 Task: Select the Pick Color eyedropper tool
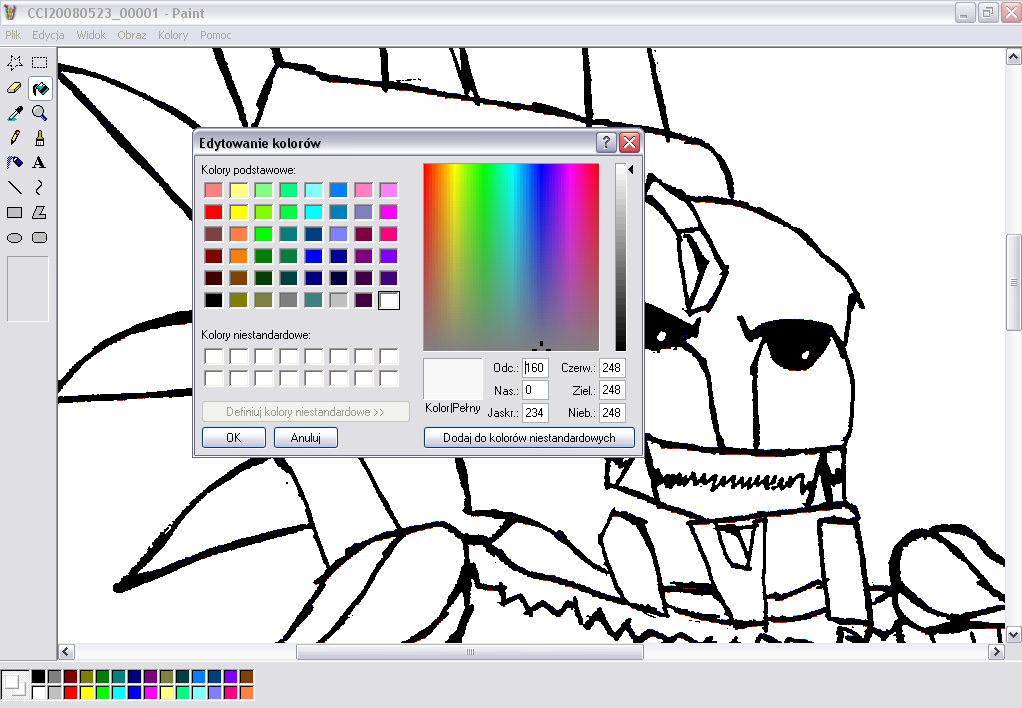(14, 113)
